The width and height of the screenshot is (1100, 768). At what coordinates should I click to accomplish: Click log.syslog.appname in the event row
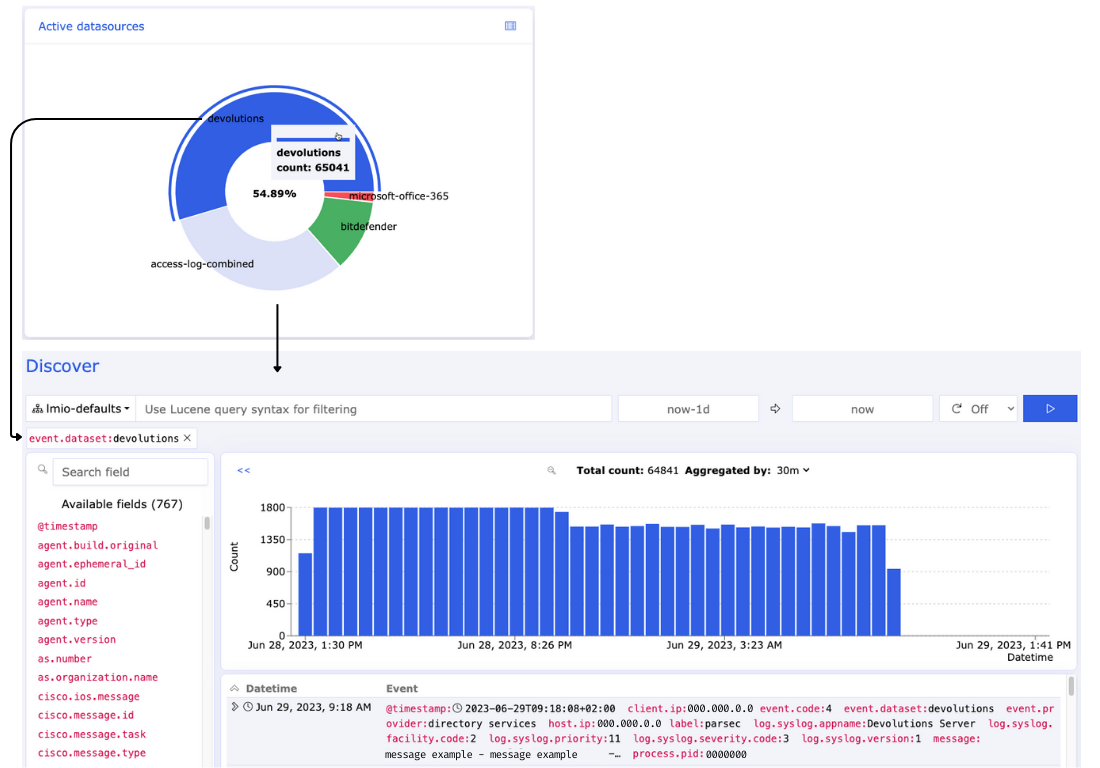click(864, 724)
